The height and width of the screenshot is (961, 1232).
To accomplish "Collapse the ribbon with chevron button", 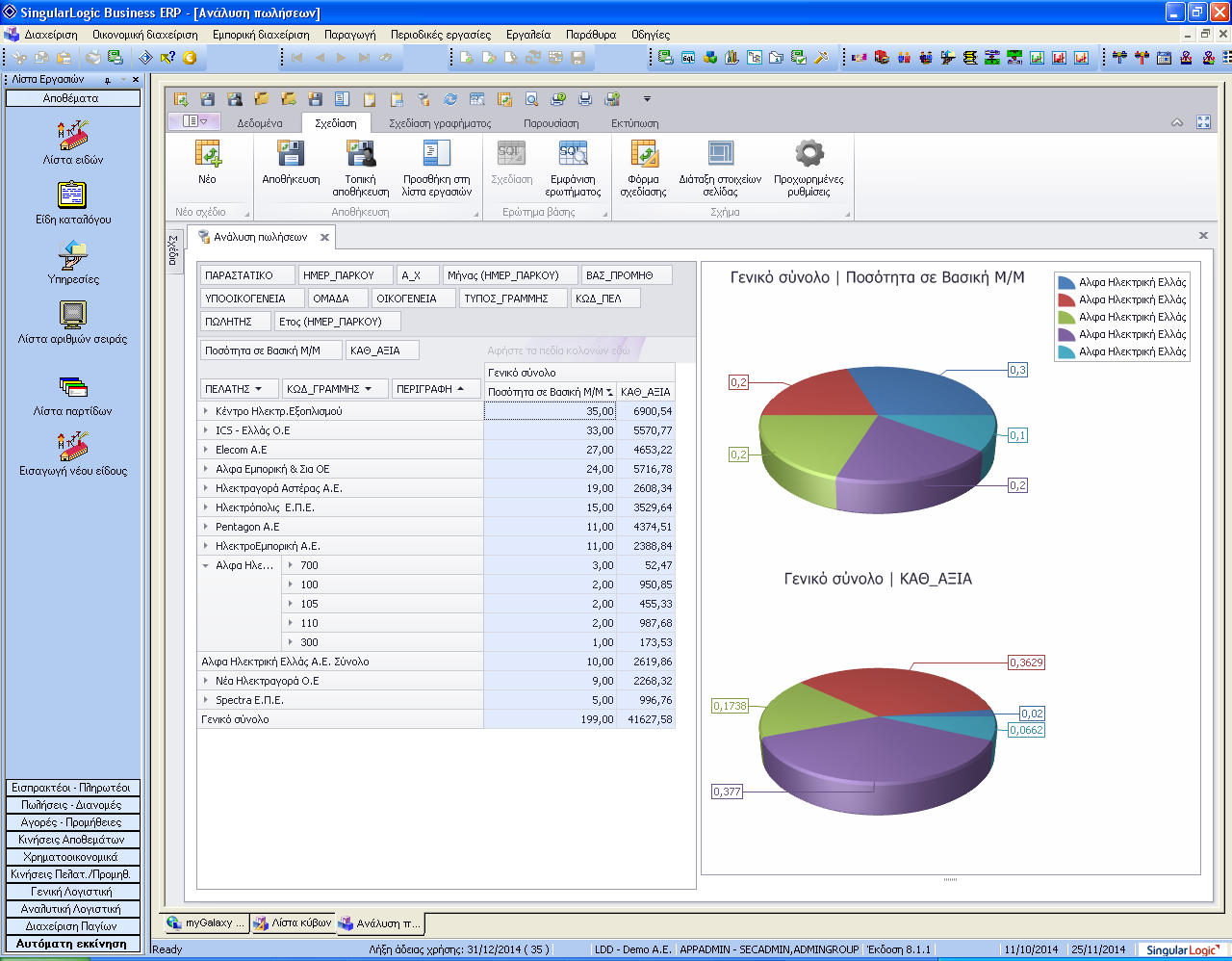I will (1177, 122).
